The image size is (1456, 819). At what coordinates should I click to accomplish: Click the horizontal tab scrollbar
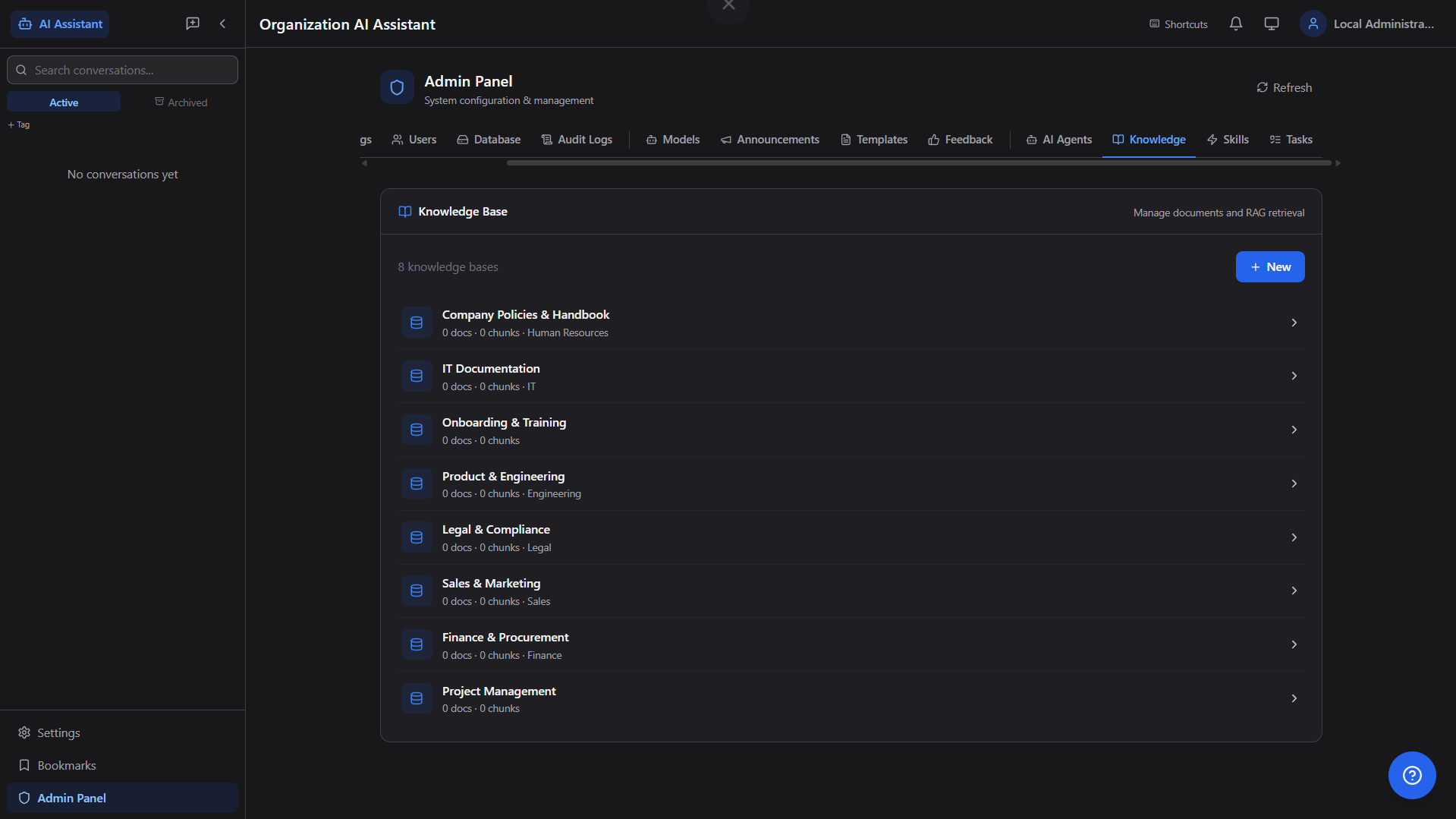(x=918, y=163)
